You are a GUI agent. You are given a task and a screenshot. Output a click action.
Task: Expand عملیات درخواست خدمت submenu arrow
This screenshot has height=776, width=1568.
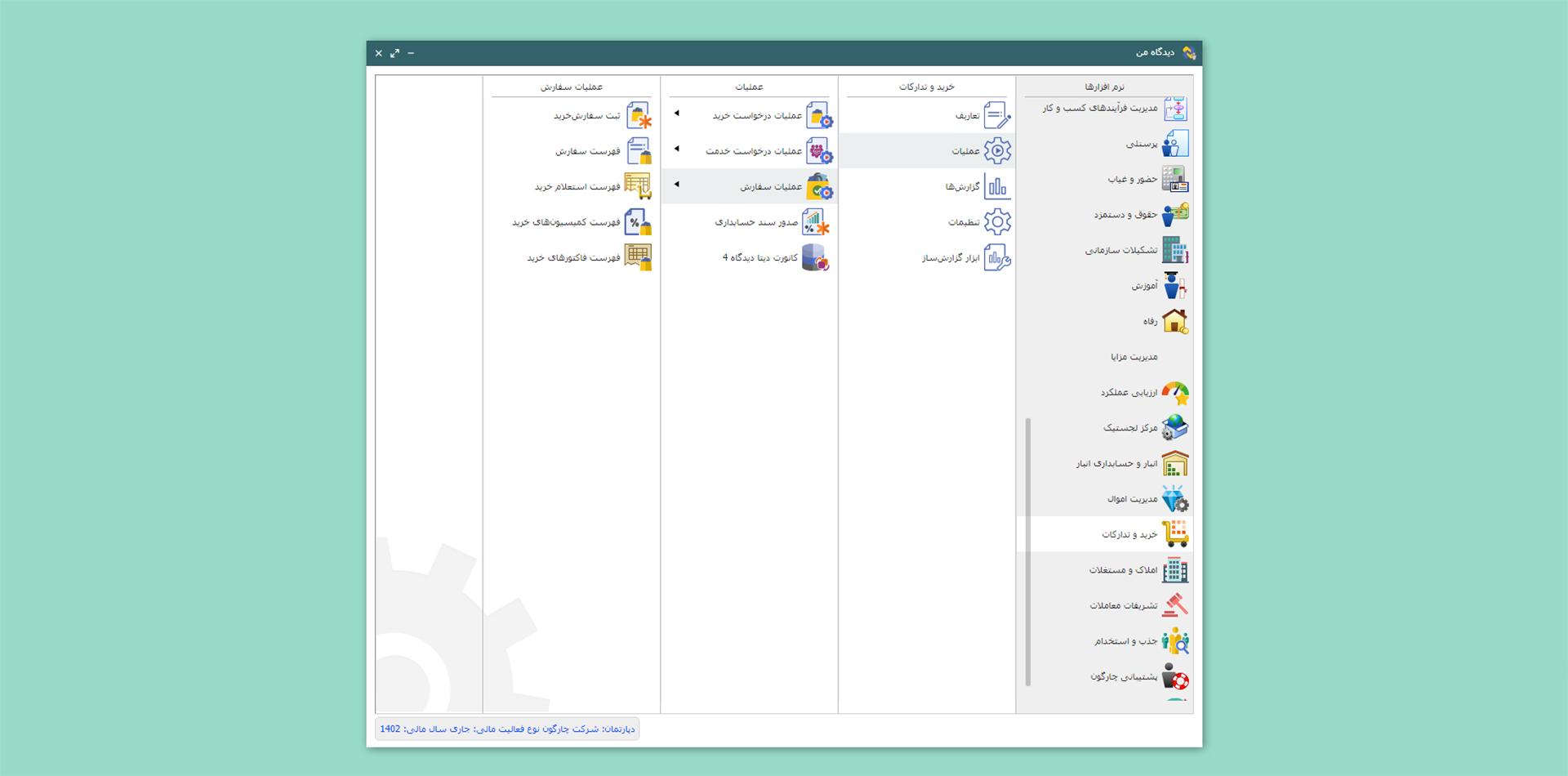click(677, 149)
